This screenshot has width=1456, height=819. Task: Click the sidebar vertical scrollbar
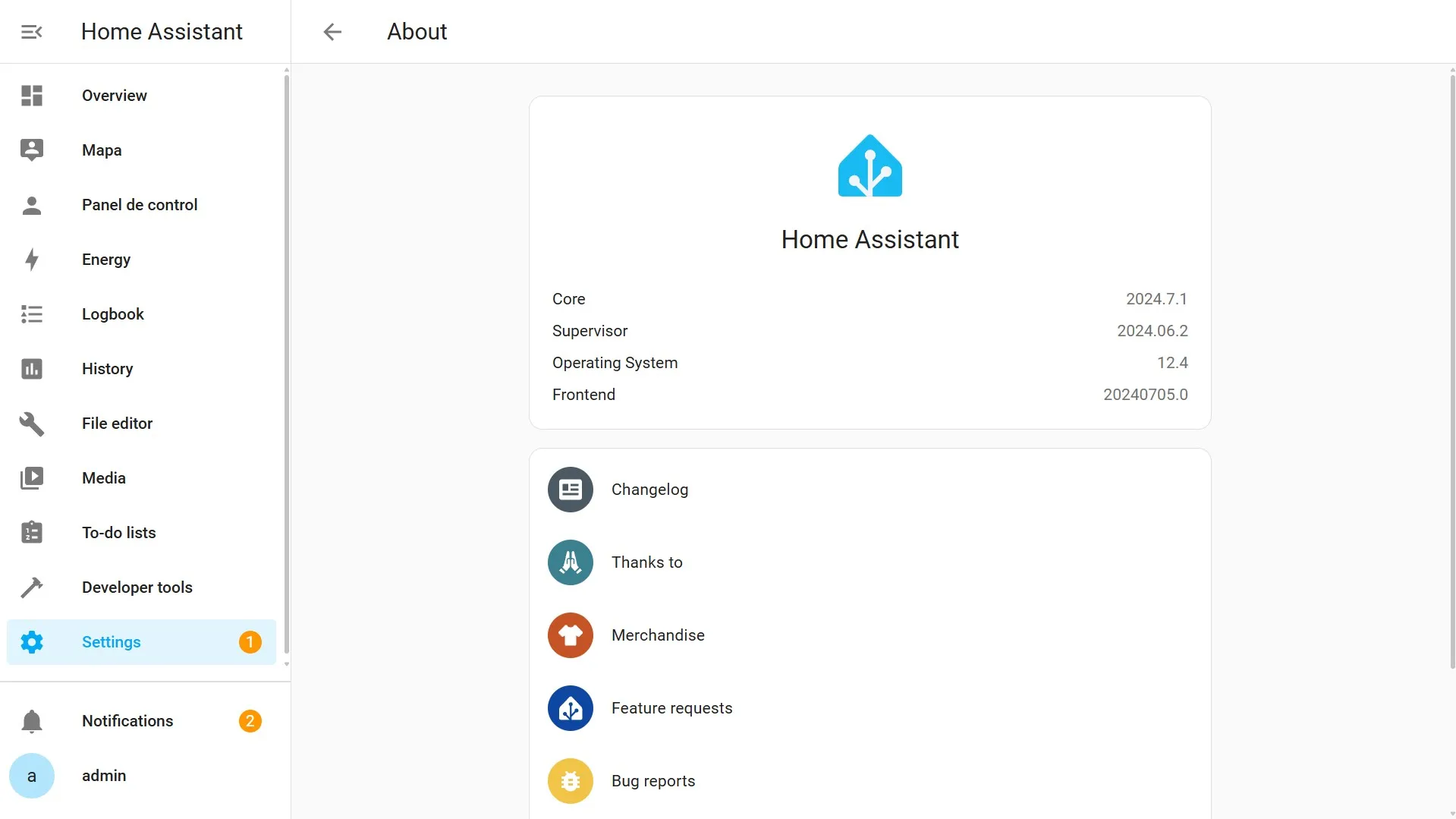pos(287,364)
